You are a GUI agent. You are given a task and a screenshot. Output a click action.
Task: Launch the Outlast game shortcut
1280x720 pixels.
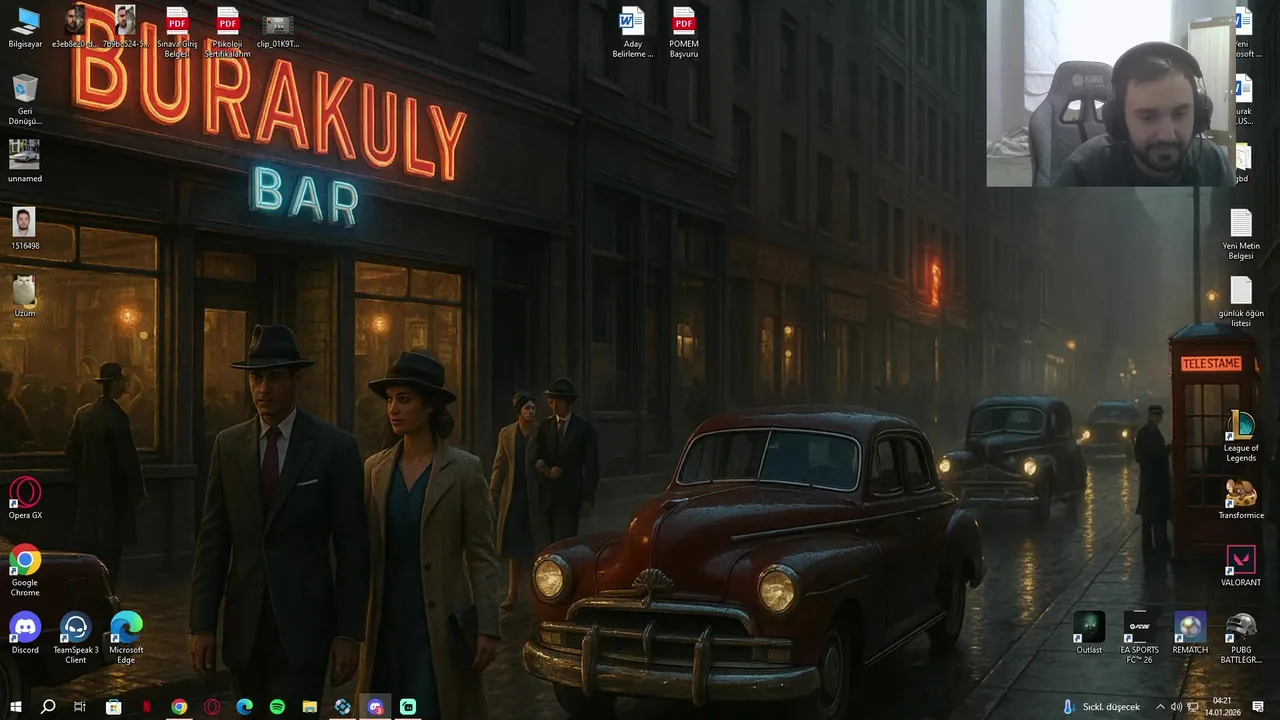coord(1089,633)
